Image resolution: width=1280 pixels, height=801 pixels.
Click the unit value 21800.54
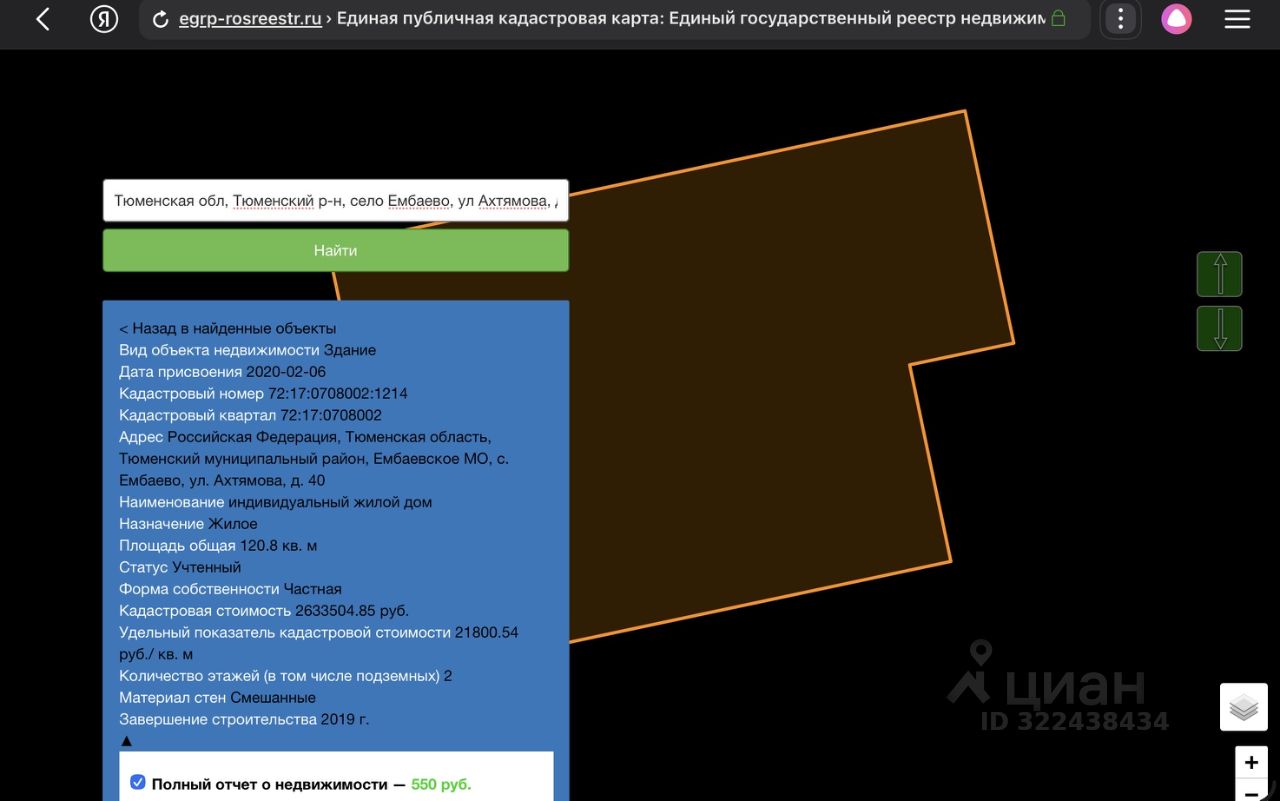click(487, 632)
